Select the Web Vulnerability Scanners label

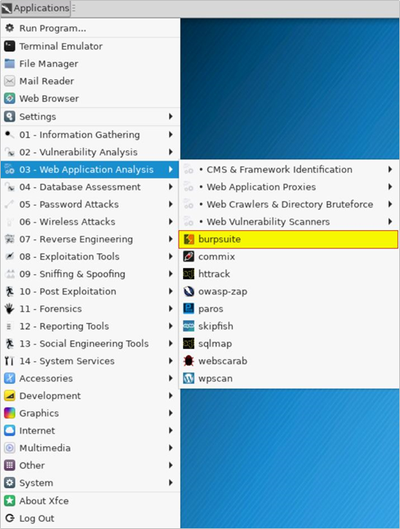pos(268,222)
